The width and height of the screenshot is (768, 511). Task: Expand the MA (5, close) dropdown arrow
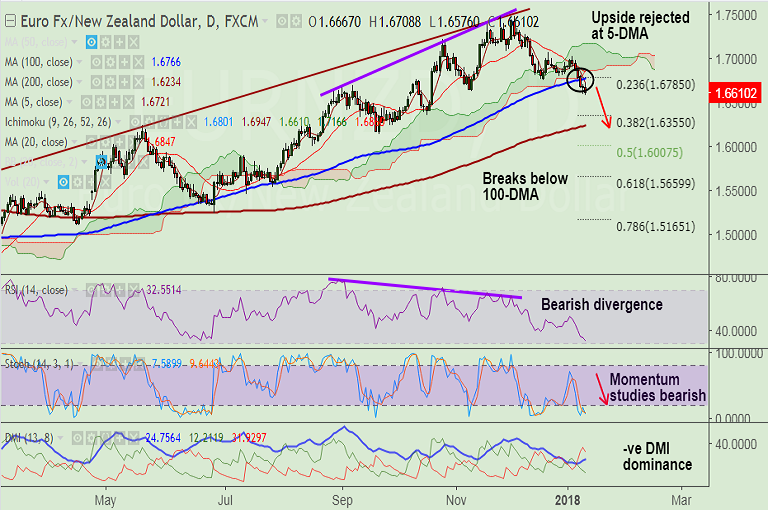(x=70, y=102)
